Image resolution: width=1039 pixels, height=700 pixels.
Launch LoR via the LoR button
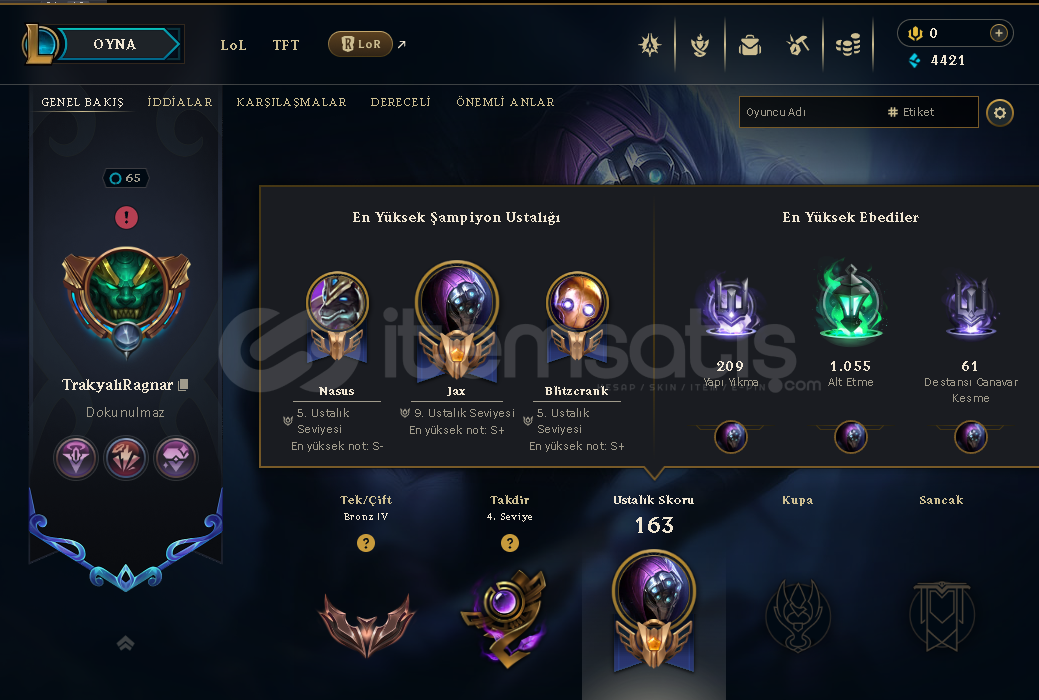360,44
